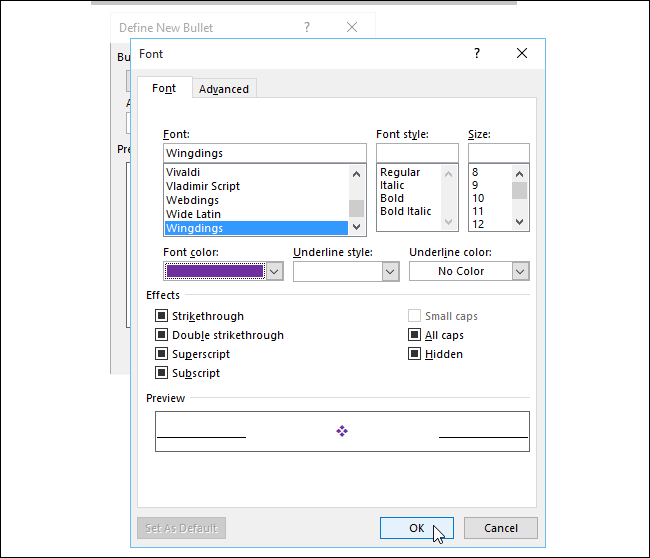Choose Regular font style
This screenshot has width=650, height=558.
400,172
